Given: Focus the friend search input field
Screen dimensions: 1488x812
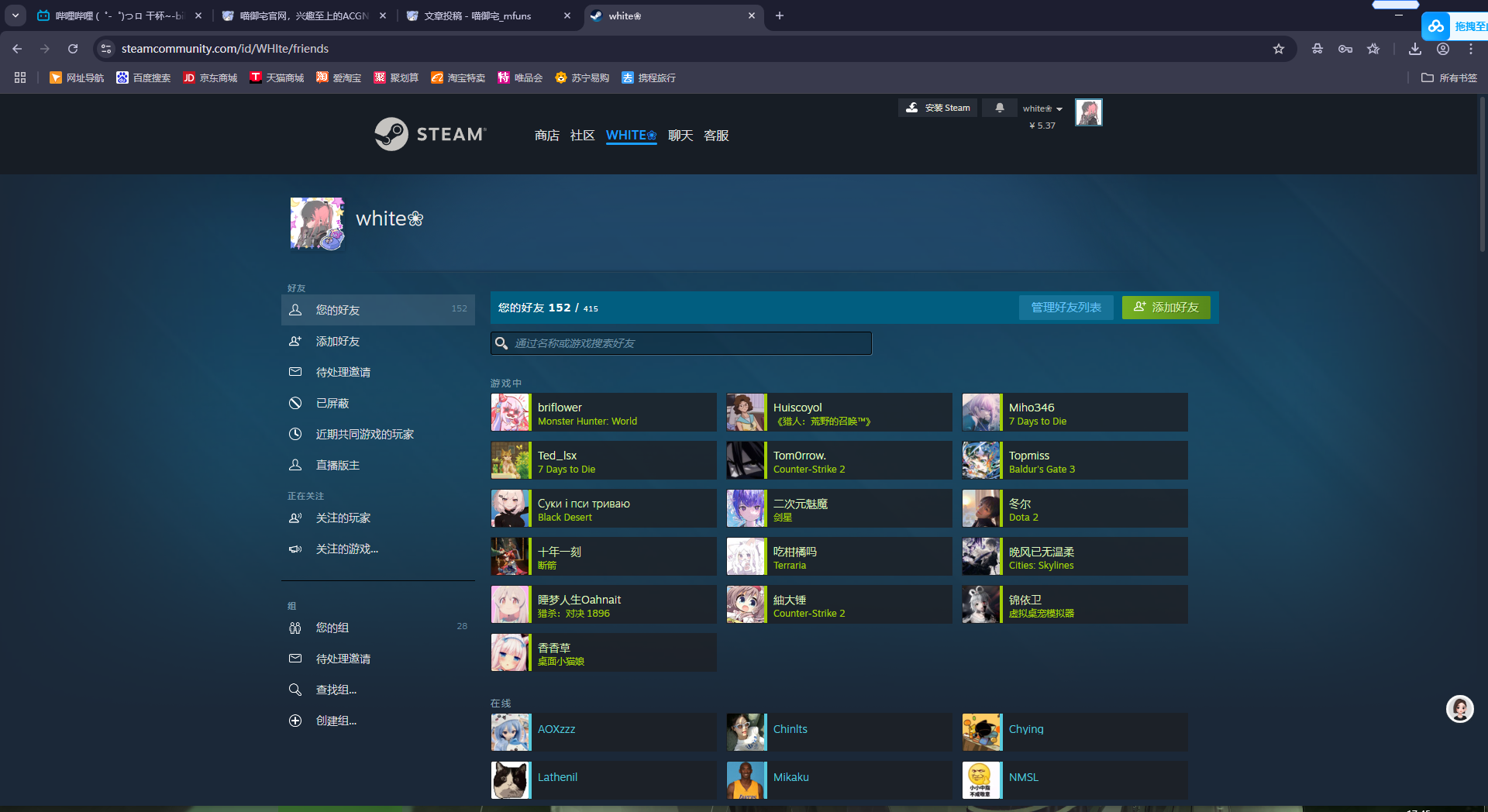Looking at the screenshot, I should [681, 343].
